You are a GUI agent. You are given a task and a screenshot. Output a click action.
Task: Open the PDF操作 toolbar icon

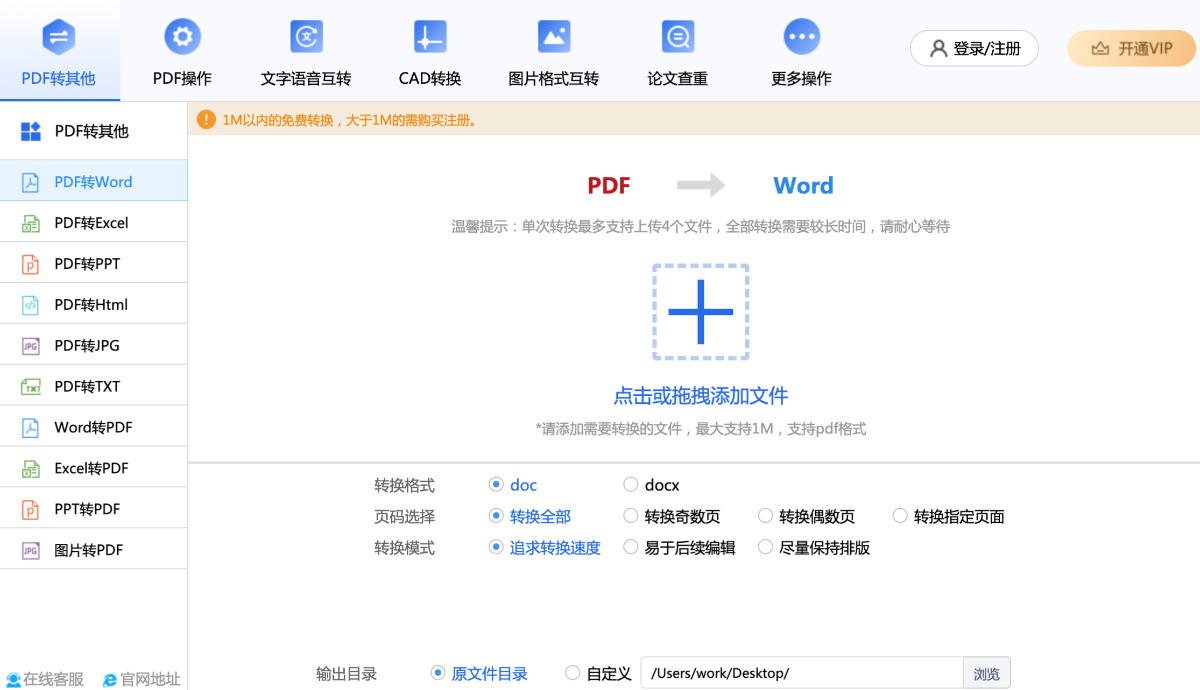[x=182, y=38]
